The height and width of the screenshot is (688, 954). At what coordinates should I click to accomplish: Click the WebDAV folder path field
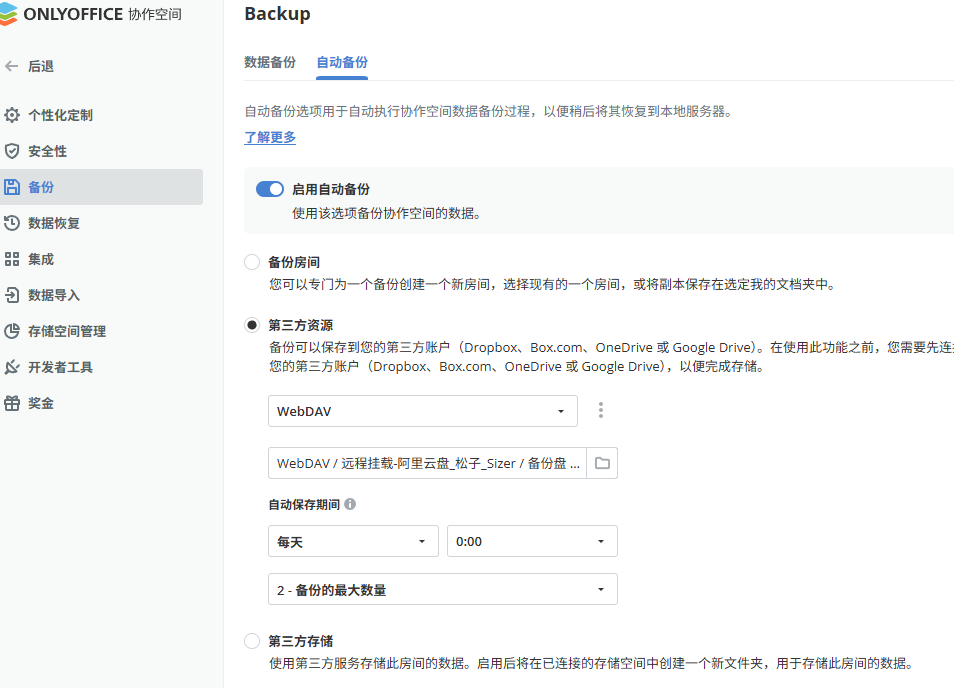tap(427, 463)
